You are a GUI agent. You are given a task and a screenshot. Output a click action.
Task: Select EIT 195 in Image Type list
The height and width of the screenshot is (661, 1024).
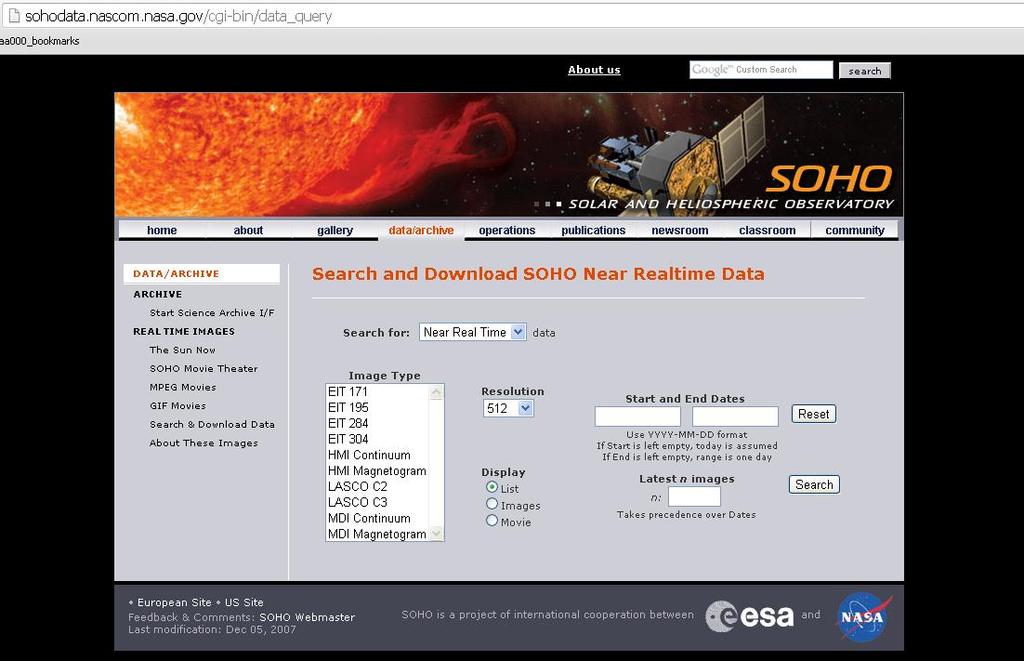coord(377,408)
